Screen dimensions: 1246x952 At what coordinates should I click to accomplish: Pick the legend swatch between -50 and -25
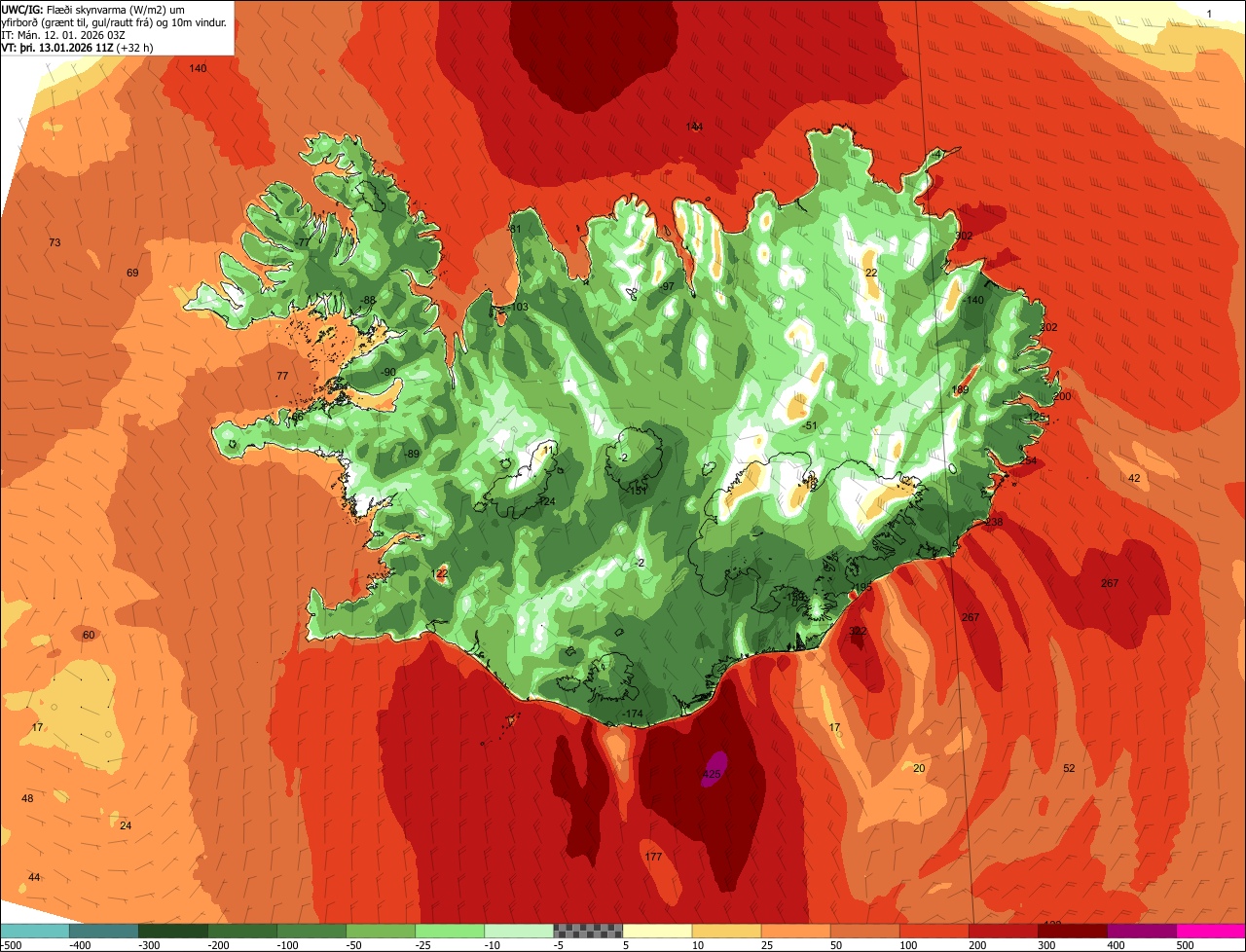[x=381, y=931]
